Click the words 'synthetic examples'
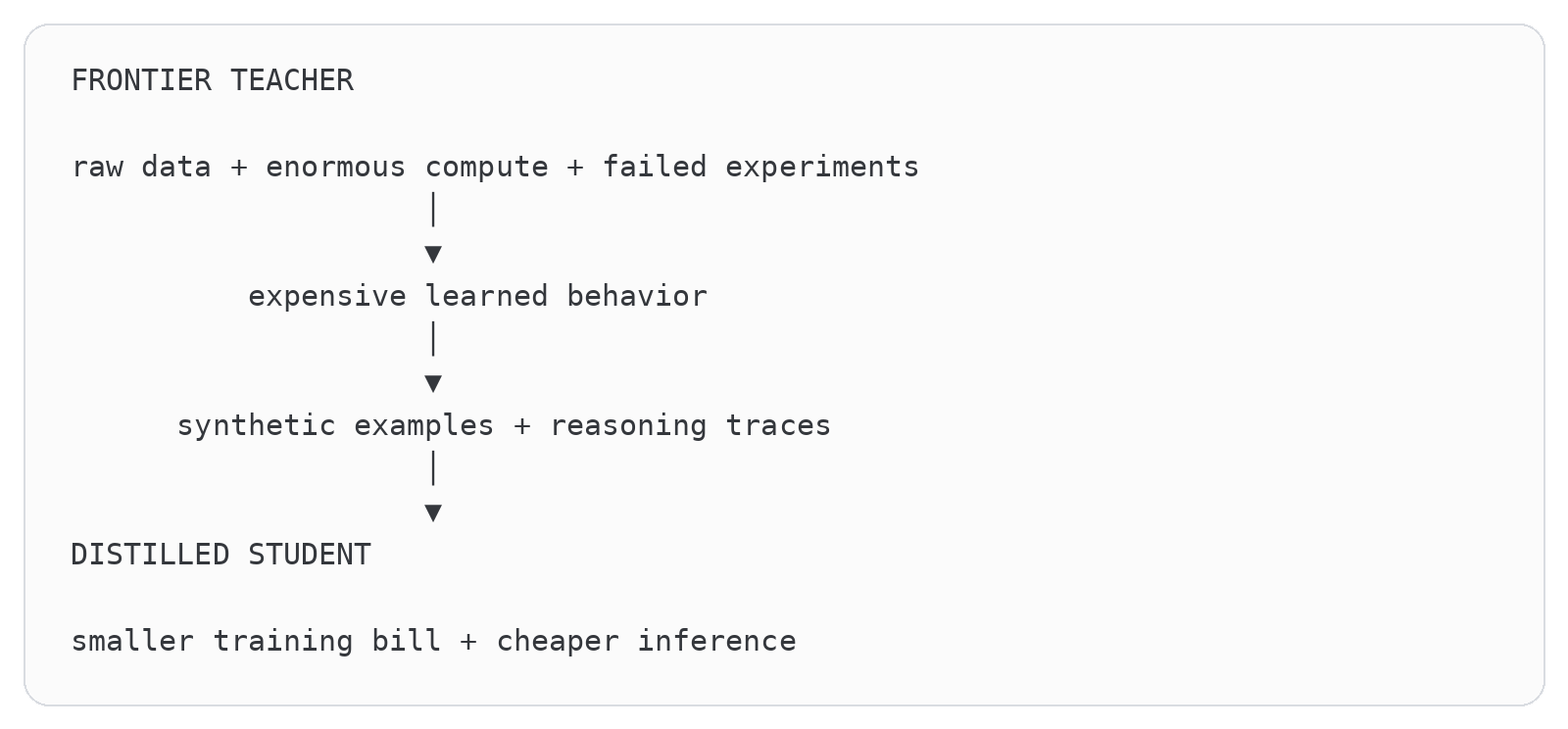 [335, 426]
